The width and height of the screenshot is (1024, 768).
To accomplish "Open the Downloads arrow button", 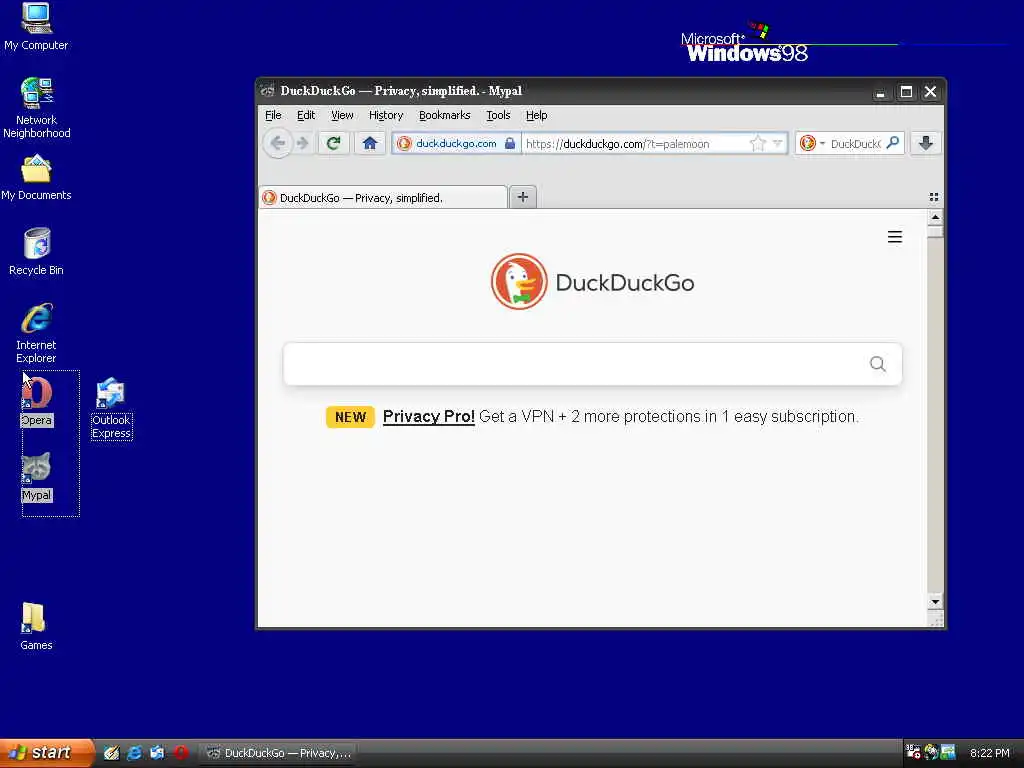I will 925,143.
